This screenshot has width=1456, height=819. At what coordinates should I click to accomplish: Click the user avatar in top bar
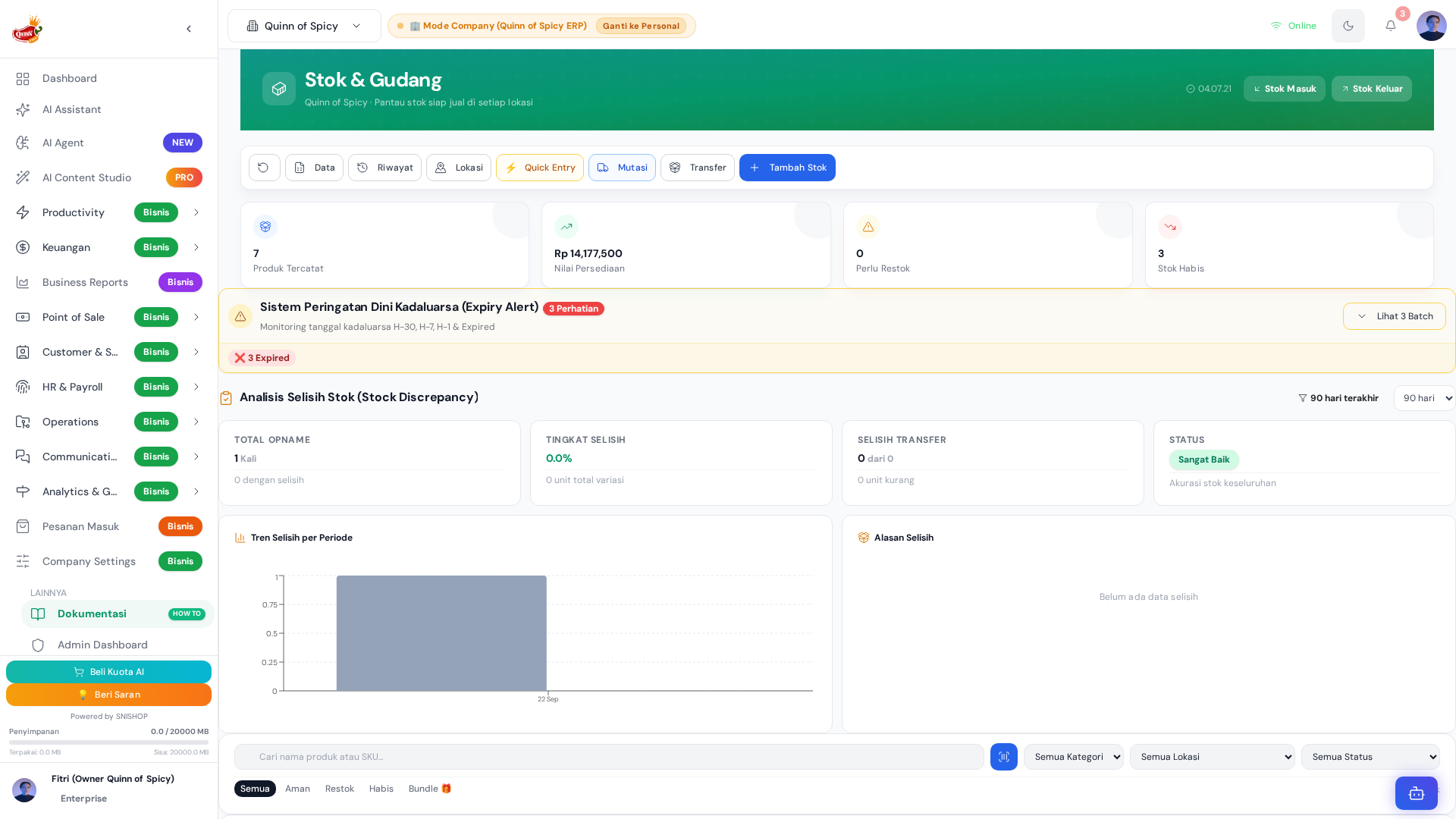[1431, 26]
